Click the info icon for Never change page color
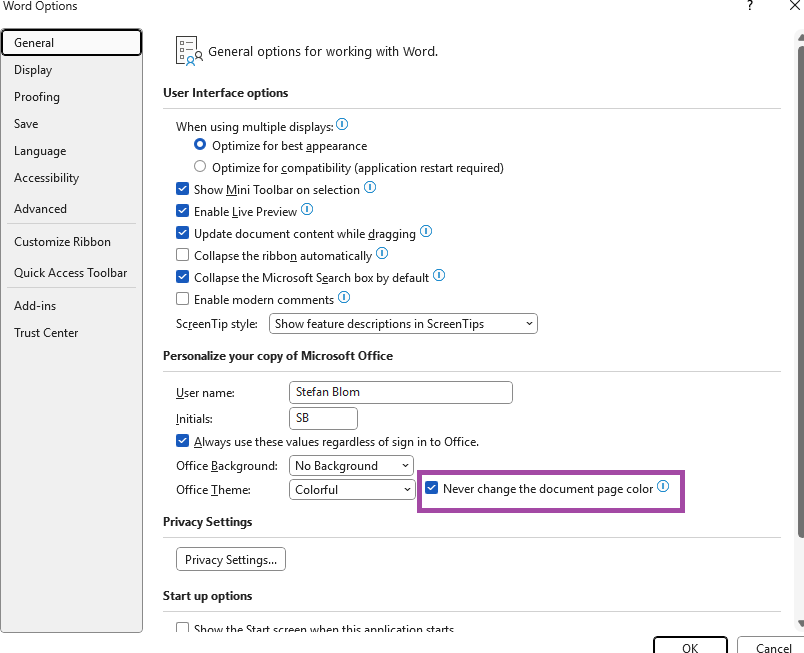This screenshot has width=804, height=653. (x=662, y=487)
